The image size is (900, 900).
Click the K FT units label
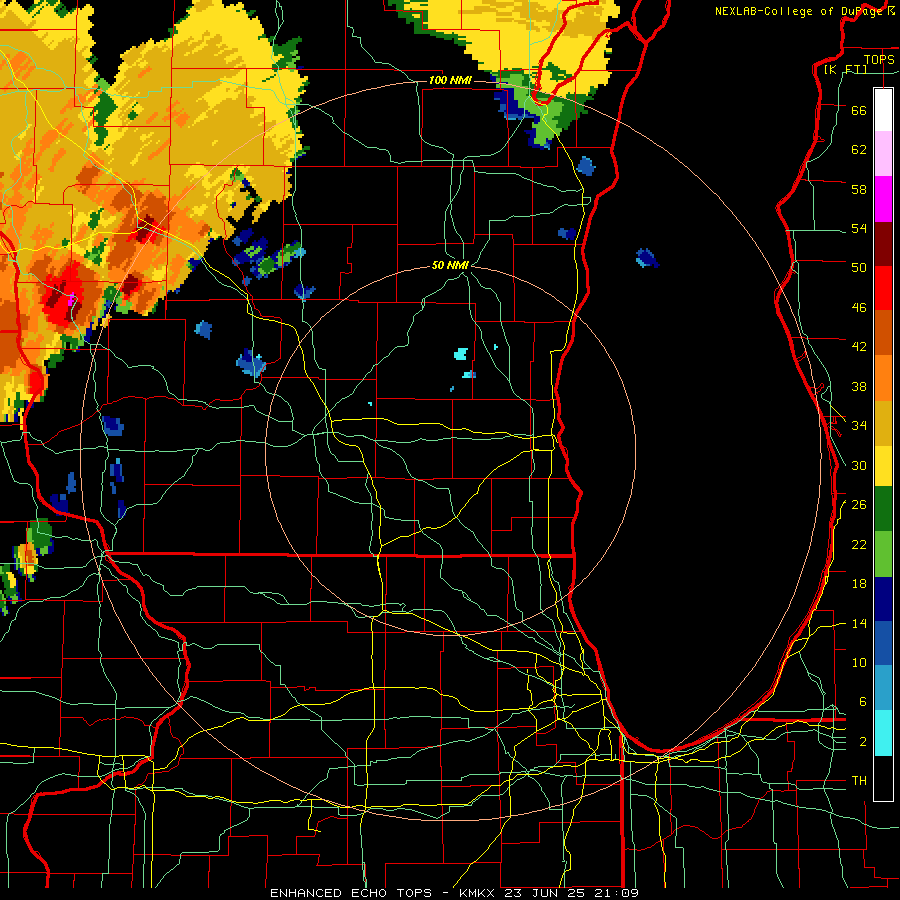(x=845, y=69)
